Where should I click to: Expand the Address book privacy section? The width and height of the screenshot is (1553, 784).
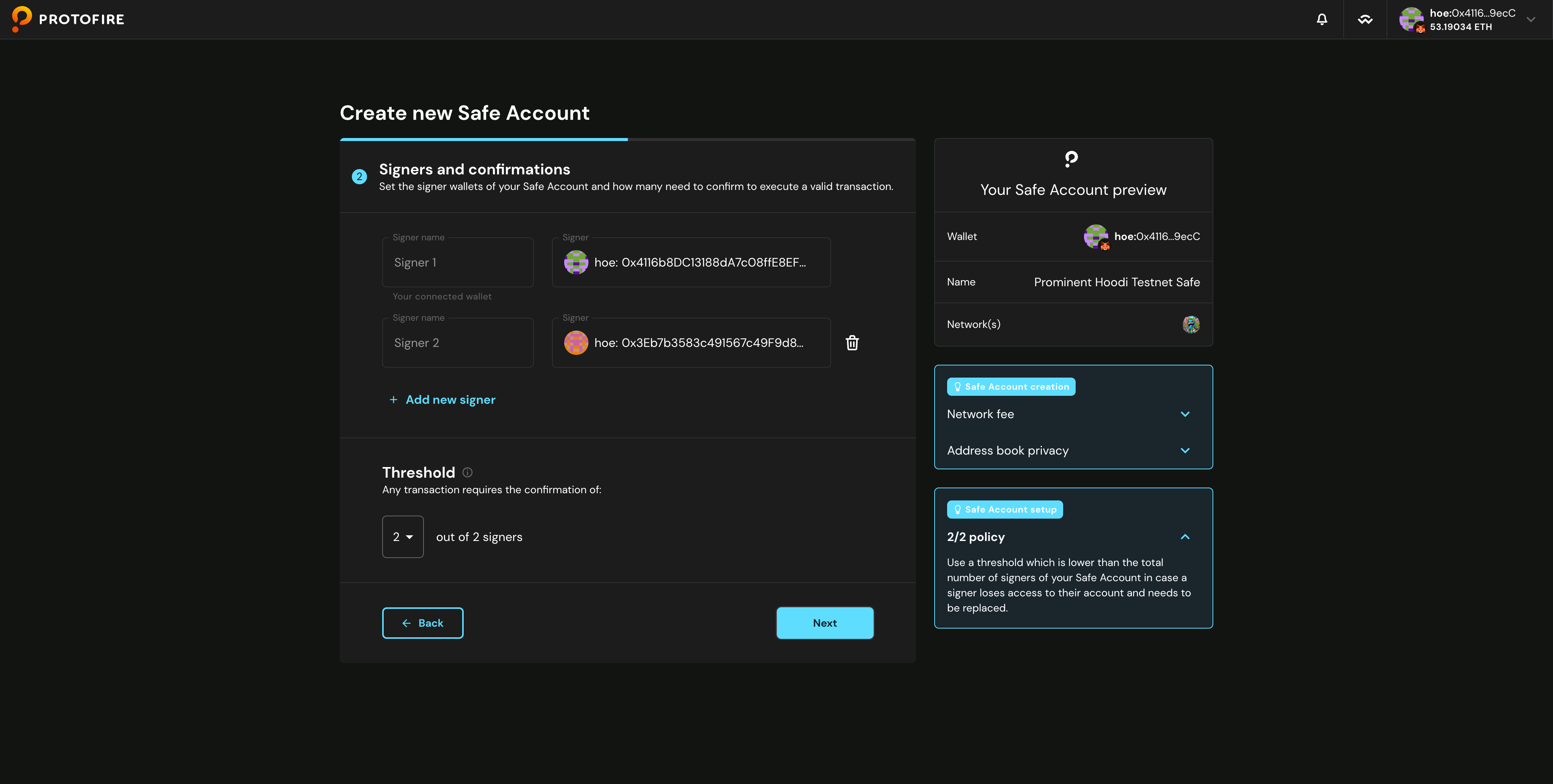1185,450
